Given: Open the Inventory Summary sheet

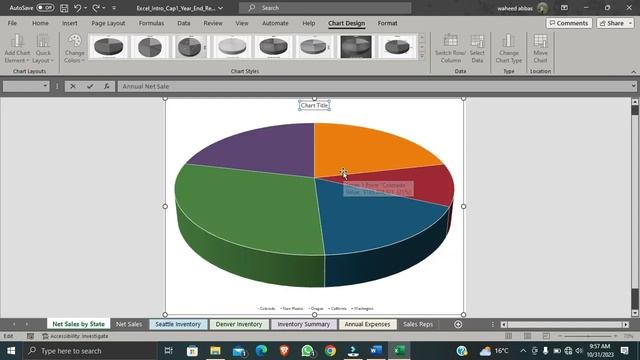Looking at the screenshot, I should (303, 324).
